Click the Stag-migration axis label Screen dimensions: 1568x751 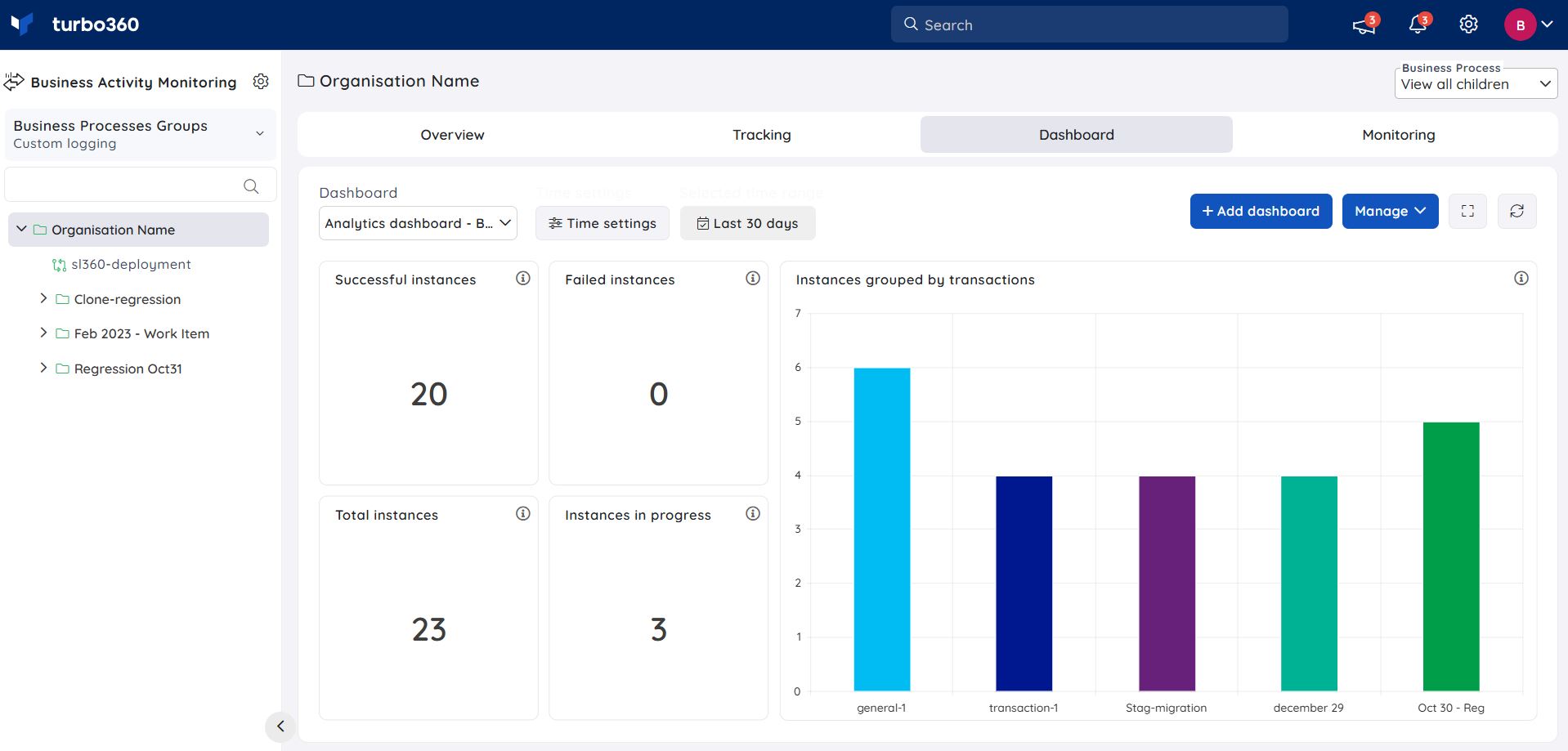pyautogui.click(x=1166, y=708)
